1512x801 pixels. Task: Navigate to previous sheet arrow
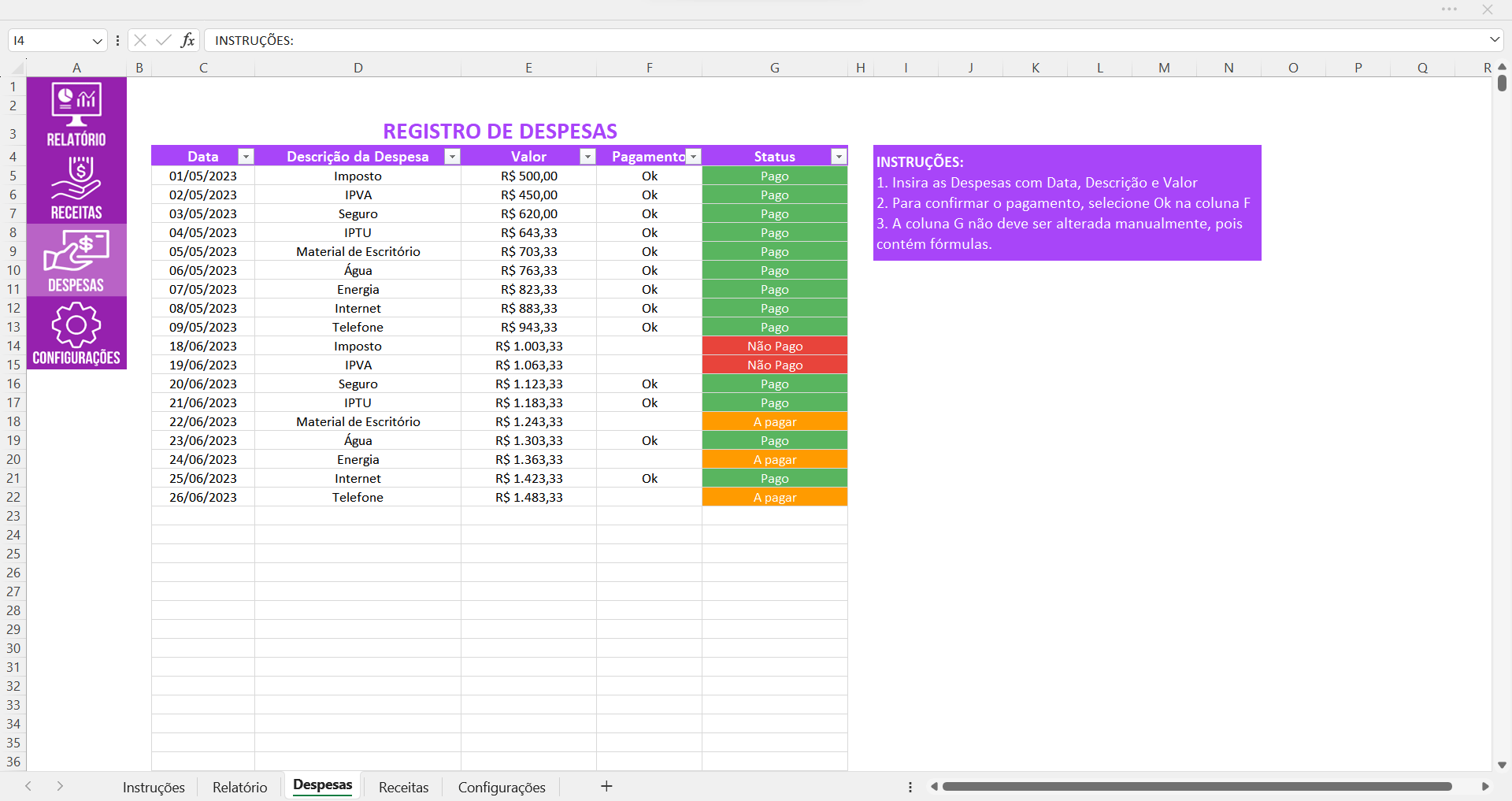click(28, 786)
